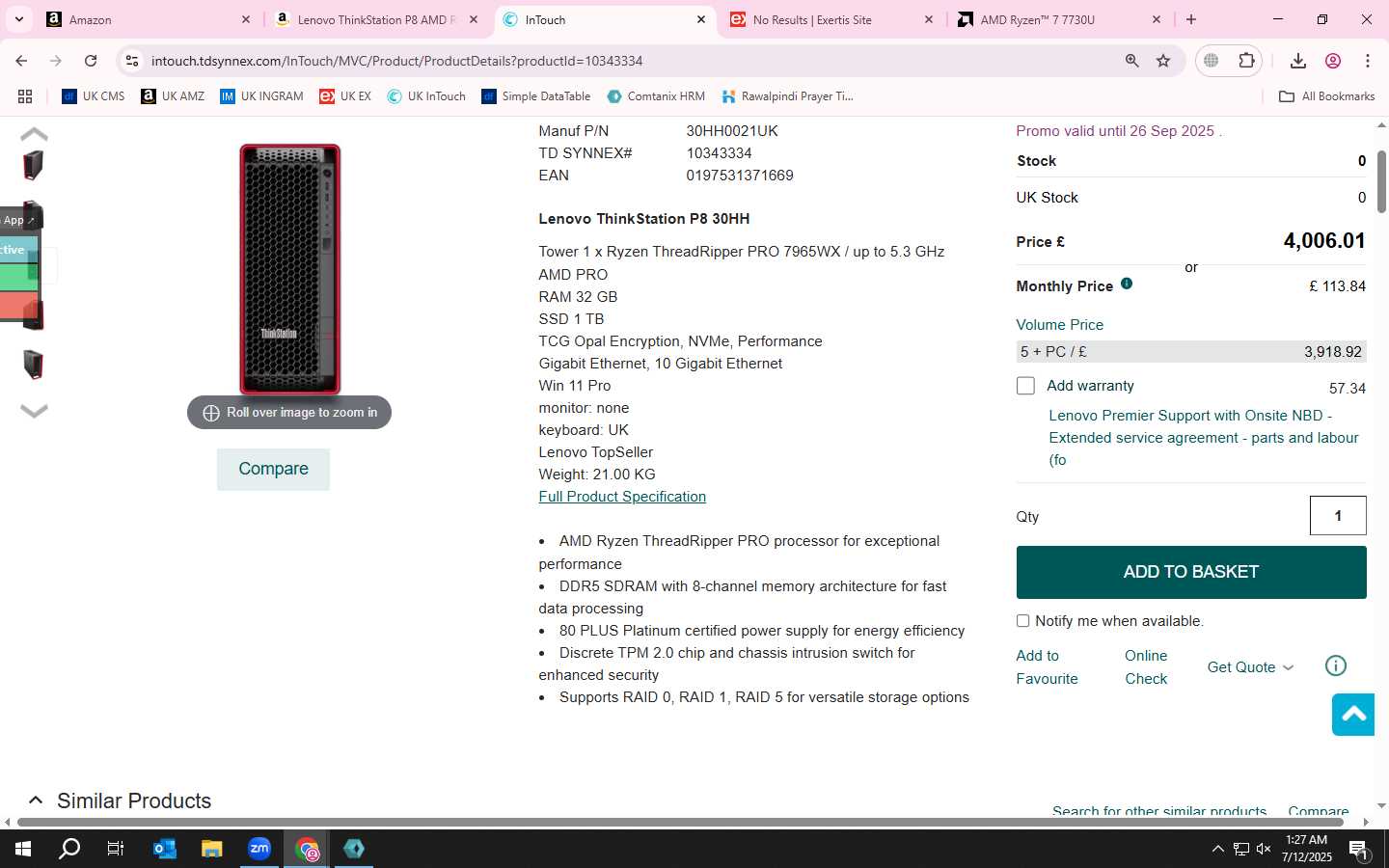Open the Chrome three-dot menu
Viewport: 1389px width, 868px height.
[x=1368, y=61]
